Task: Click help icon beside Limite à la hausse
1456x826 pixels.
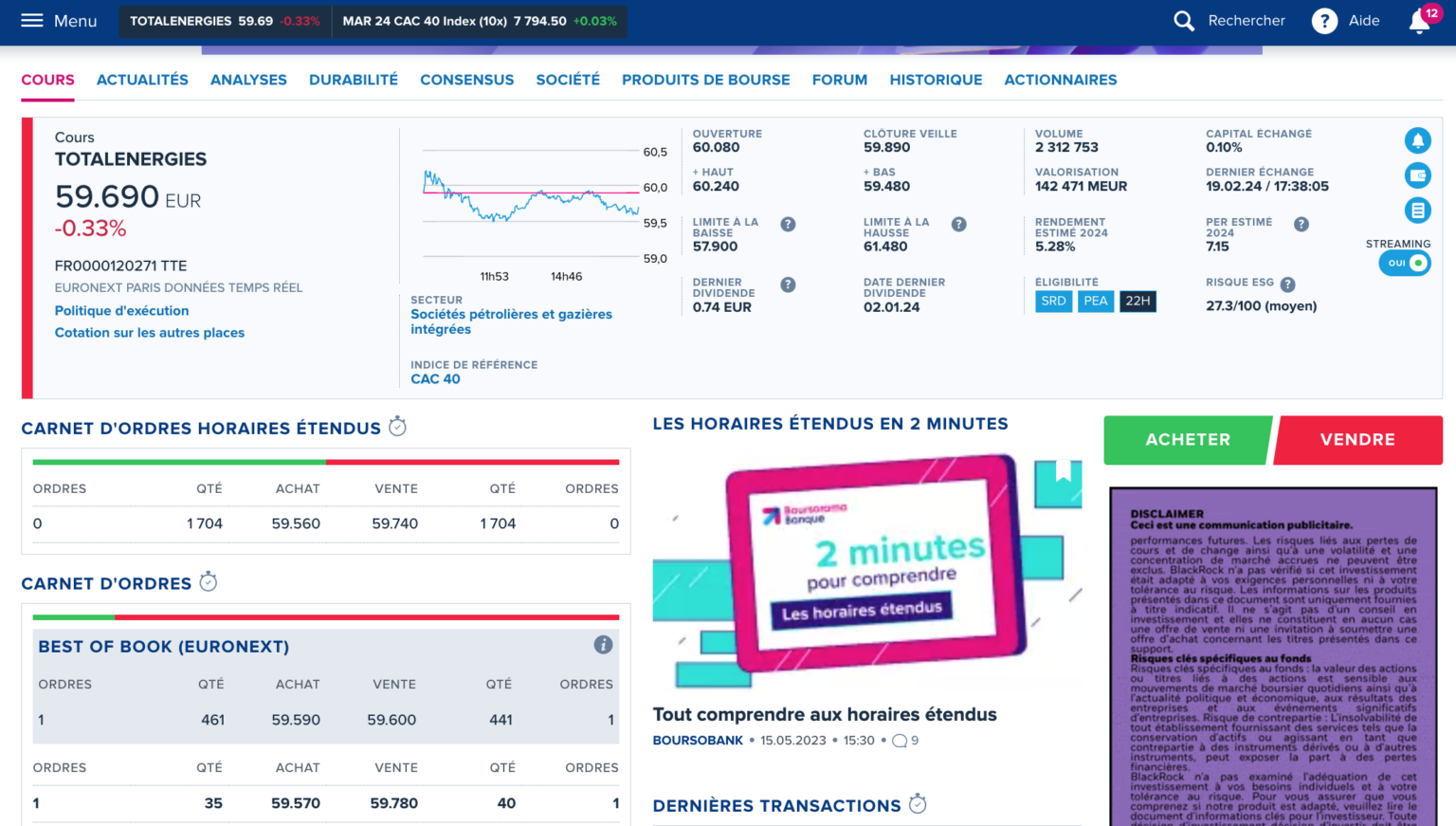Action: (x=958, y=225)
